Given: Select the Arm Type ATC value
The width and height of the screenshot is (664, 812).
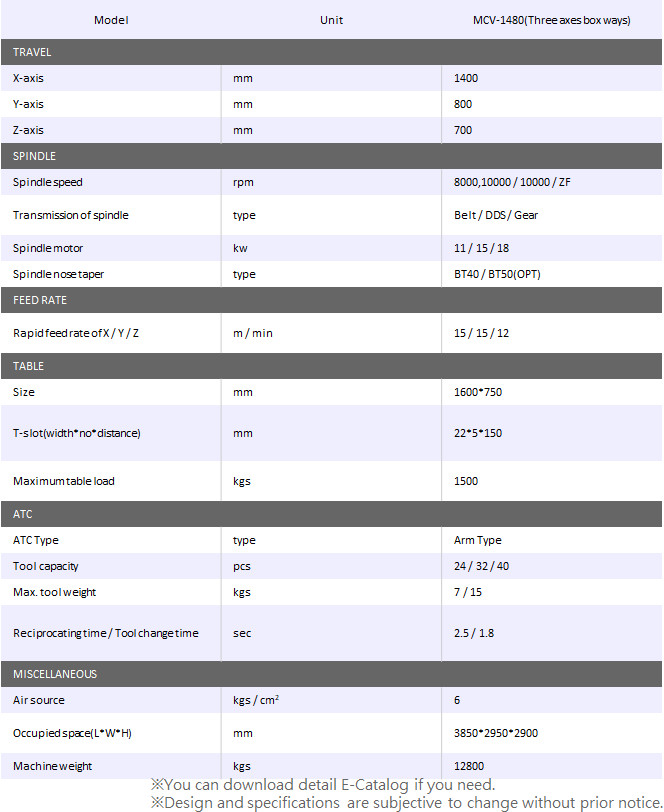Looking at the screenshot, I should (478, 540).
